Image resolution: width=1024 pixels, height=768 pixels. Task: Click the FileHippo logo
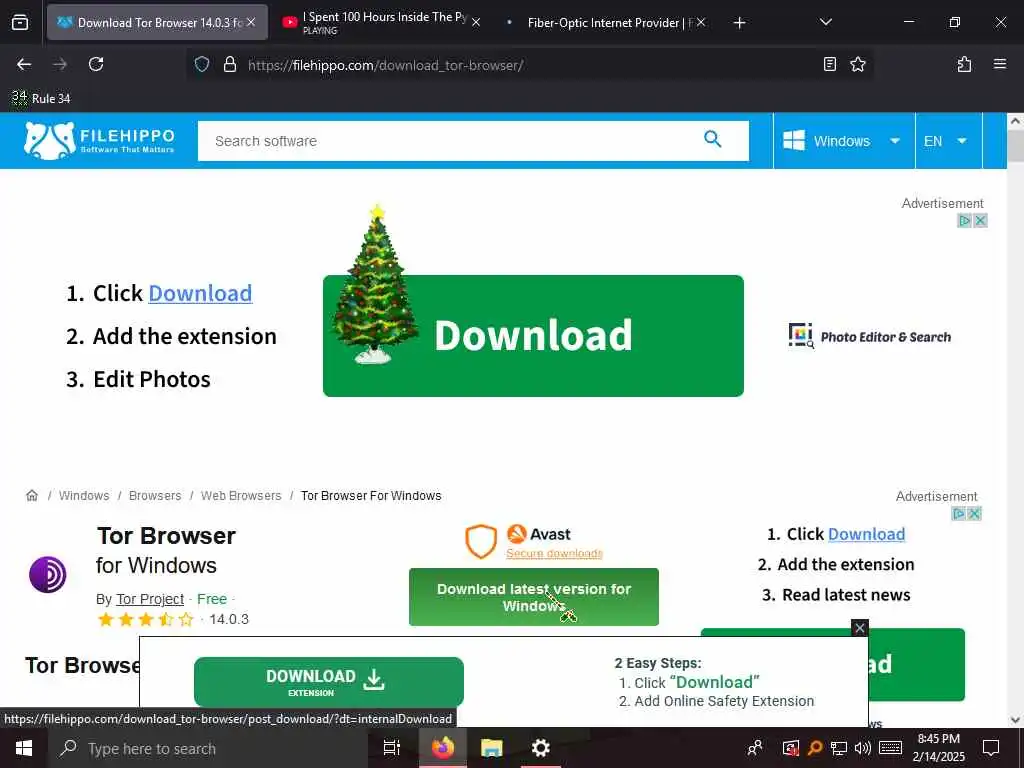(x=99, y=140)
